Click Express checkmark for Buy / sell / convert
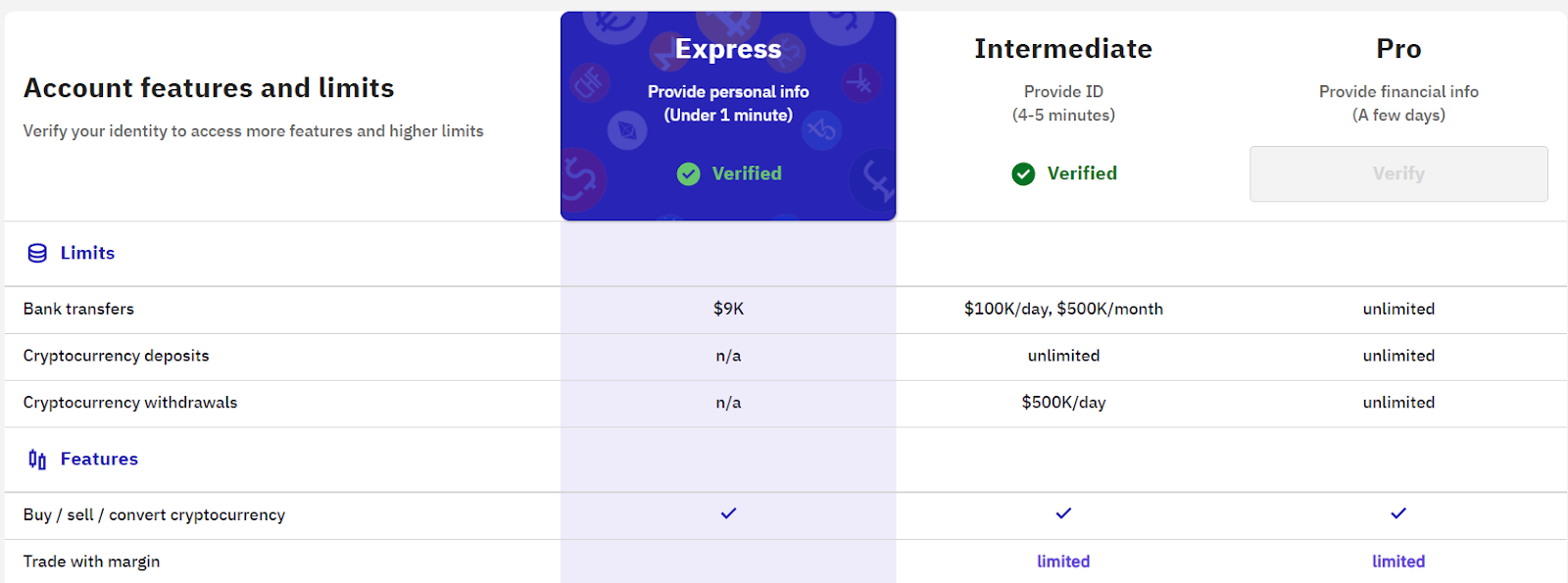Screen dimensions: 1568x583 click(728, 513)
